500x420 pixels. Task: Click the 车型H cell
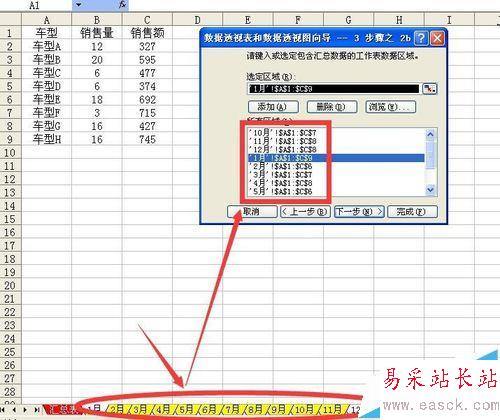[x=47, y=139]
